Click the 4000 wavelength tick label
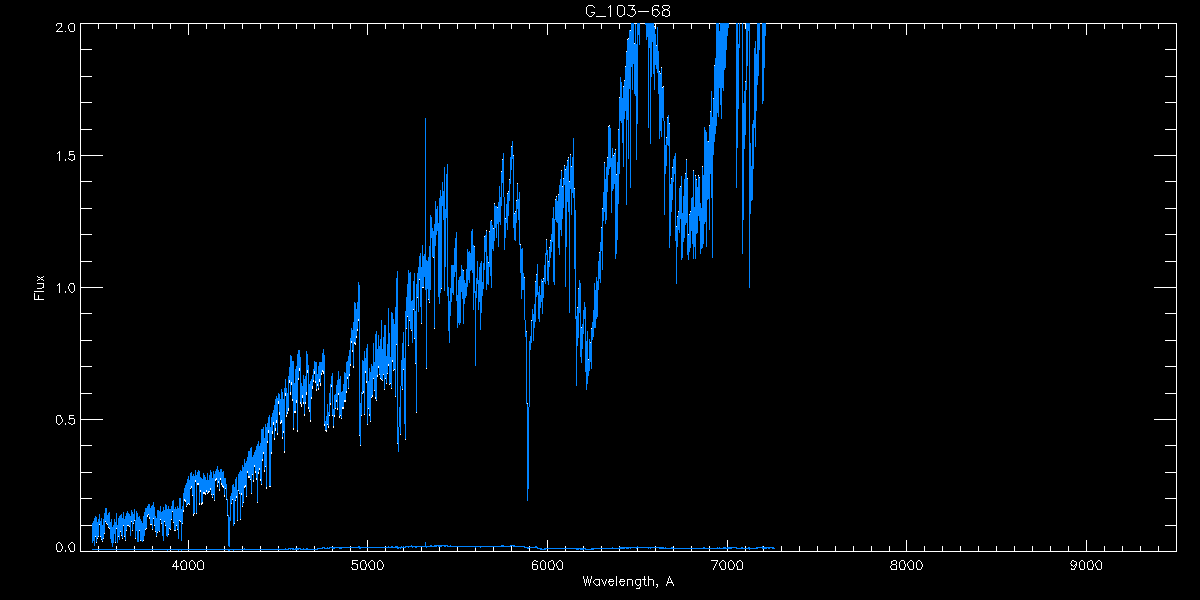This screenshot has width=1200, height=600. click(188, 566)
